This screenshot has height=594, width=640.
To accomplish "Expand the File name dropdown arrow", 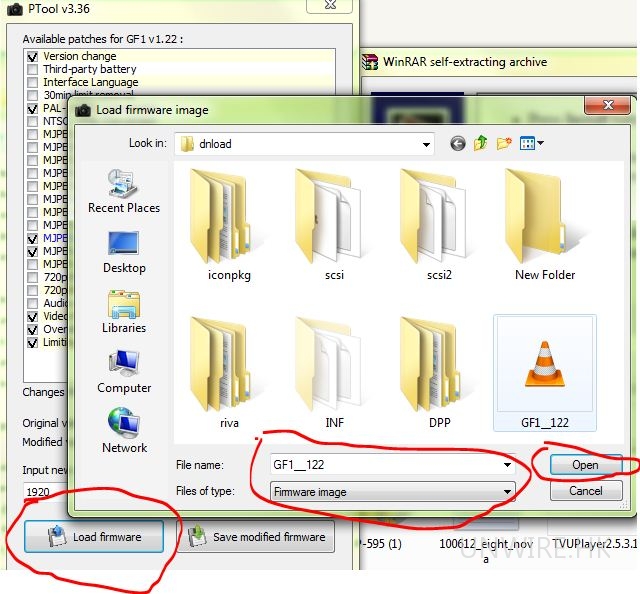I will pos(507,465).
